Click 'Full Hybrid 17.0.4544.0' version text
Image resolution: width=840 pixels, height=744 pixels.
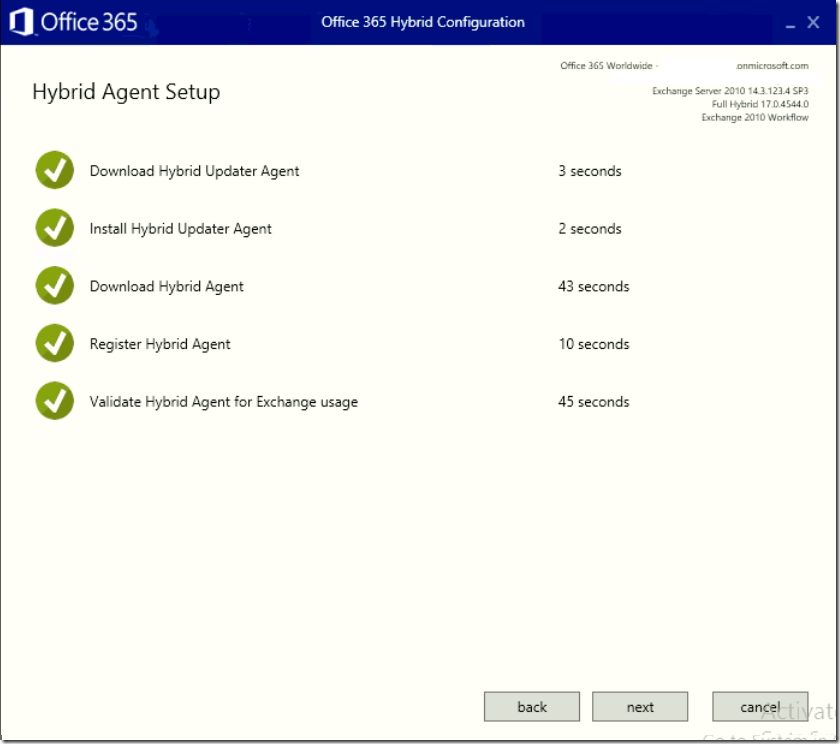tap(760, 104)
